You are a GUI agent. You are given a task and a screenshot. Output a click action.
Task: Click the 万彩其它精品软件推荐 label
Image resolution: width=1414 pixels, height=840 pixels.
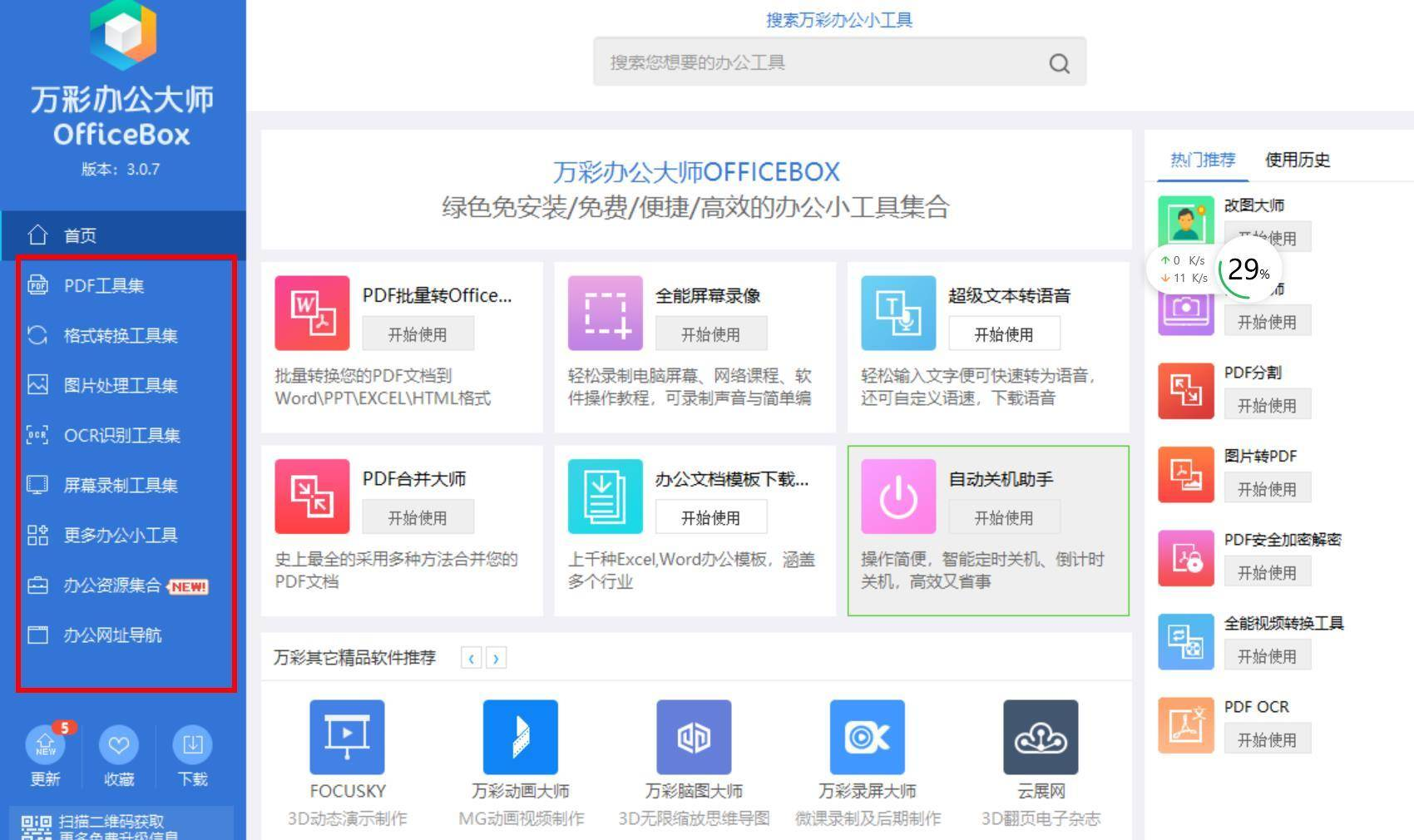[x=354, y=658]
